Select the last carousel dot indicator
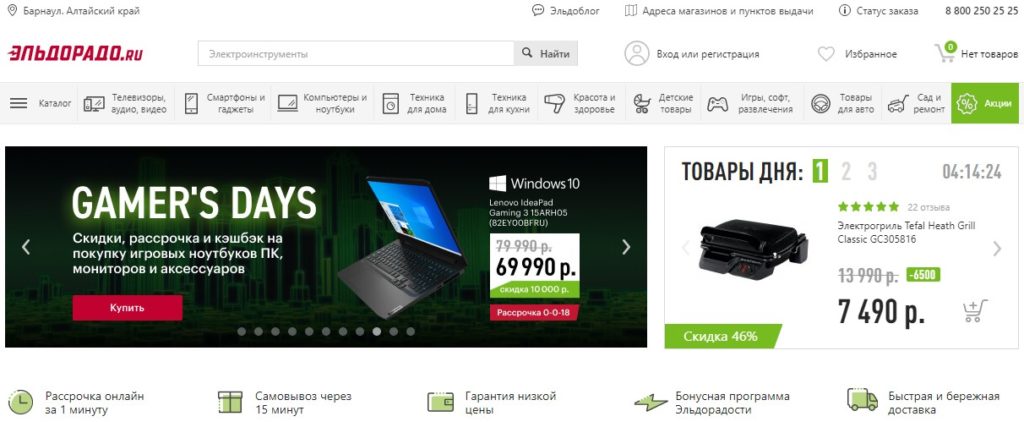The width and height of the screenshot is (1024, 422). point(410,331)
